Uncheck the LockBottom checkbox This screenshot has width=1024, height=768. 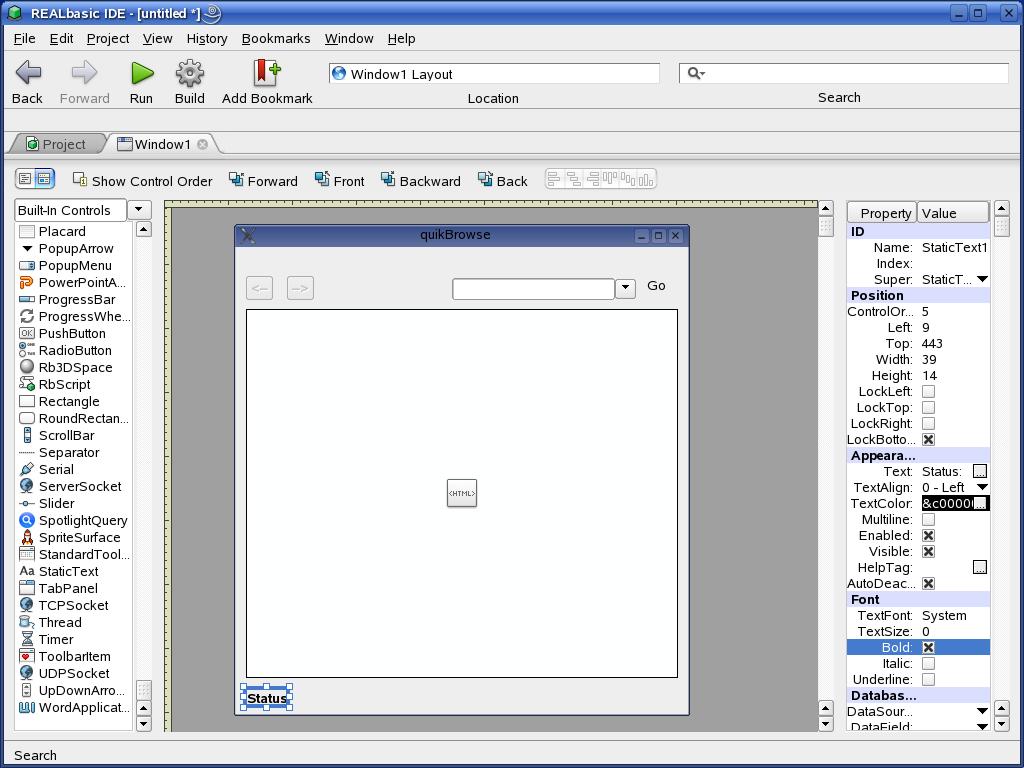[x=928, y=439]
